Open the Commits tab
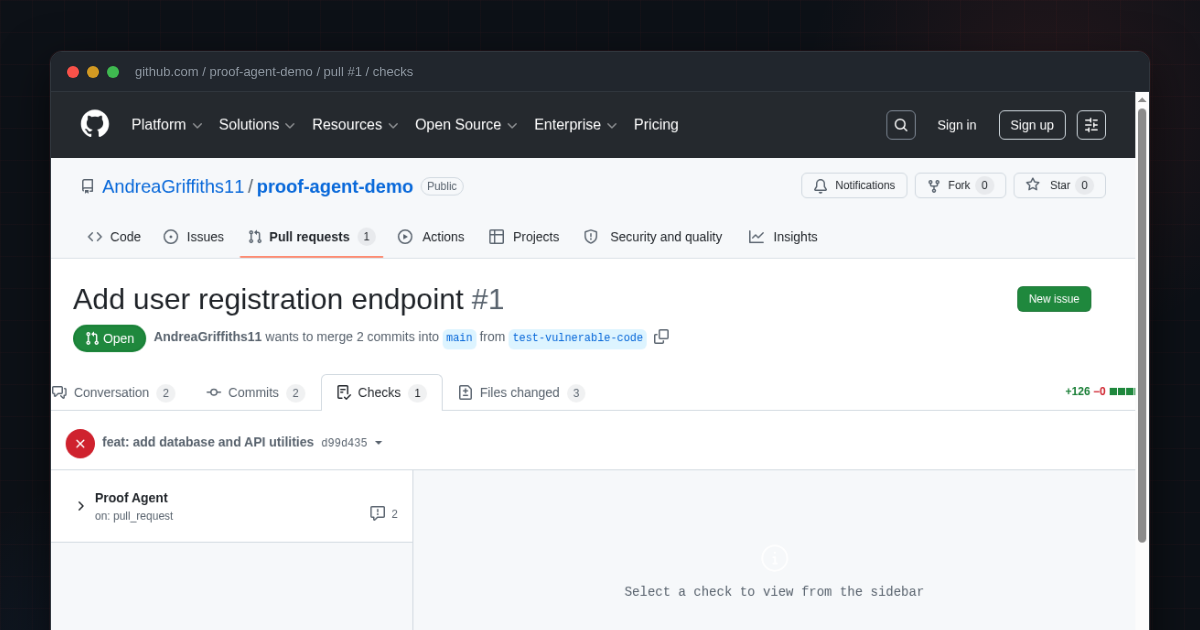 tap(254, 393)
